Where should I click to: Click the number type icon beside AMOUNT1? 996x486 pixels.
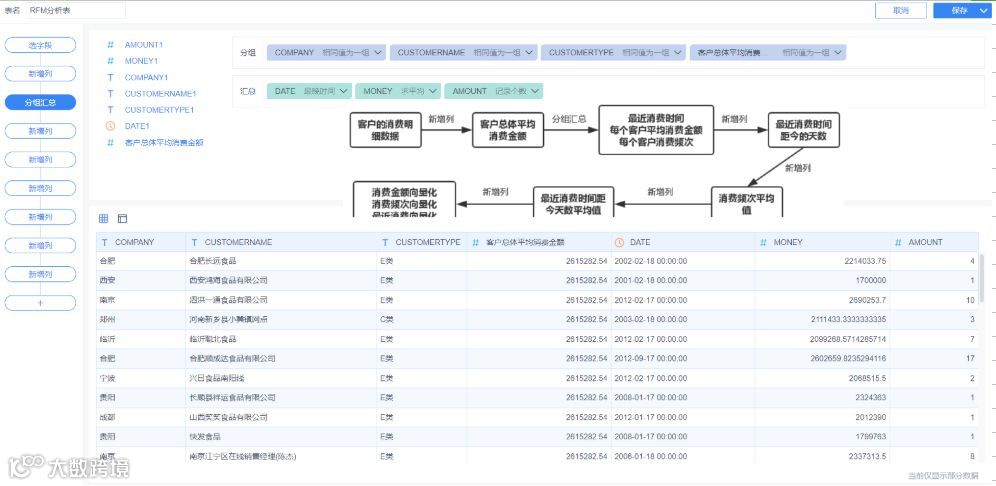point(111,45)
